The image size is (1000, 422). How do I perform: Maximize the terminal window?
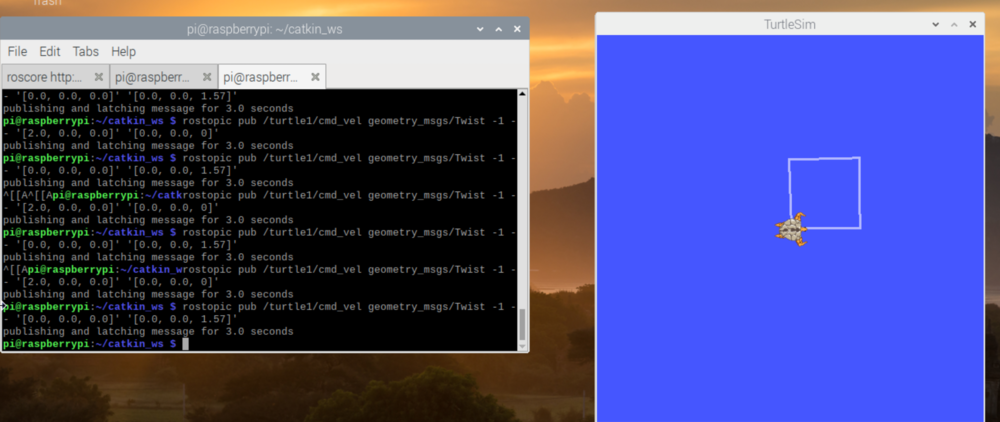[x=496, y=29]
